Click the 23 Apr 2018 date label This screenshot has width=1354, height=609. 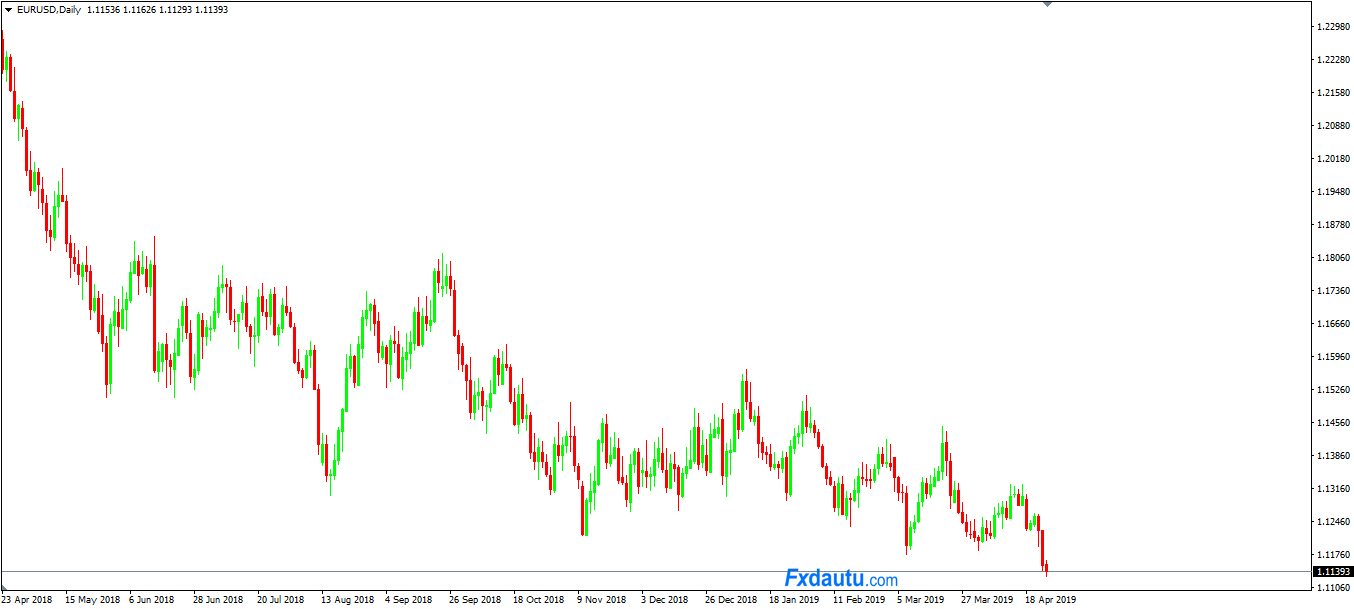pos(27,600)
